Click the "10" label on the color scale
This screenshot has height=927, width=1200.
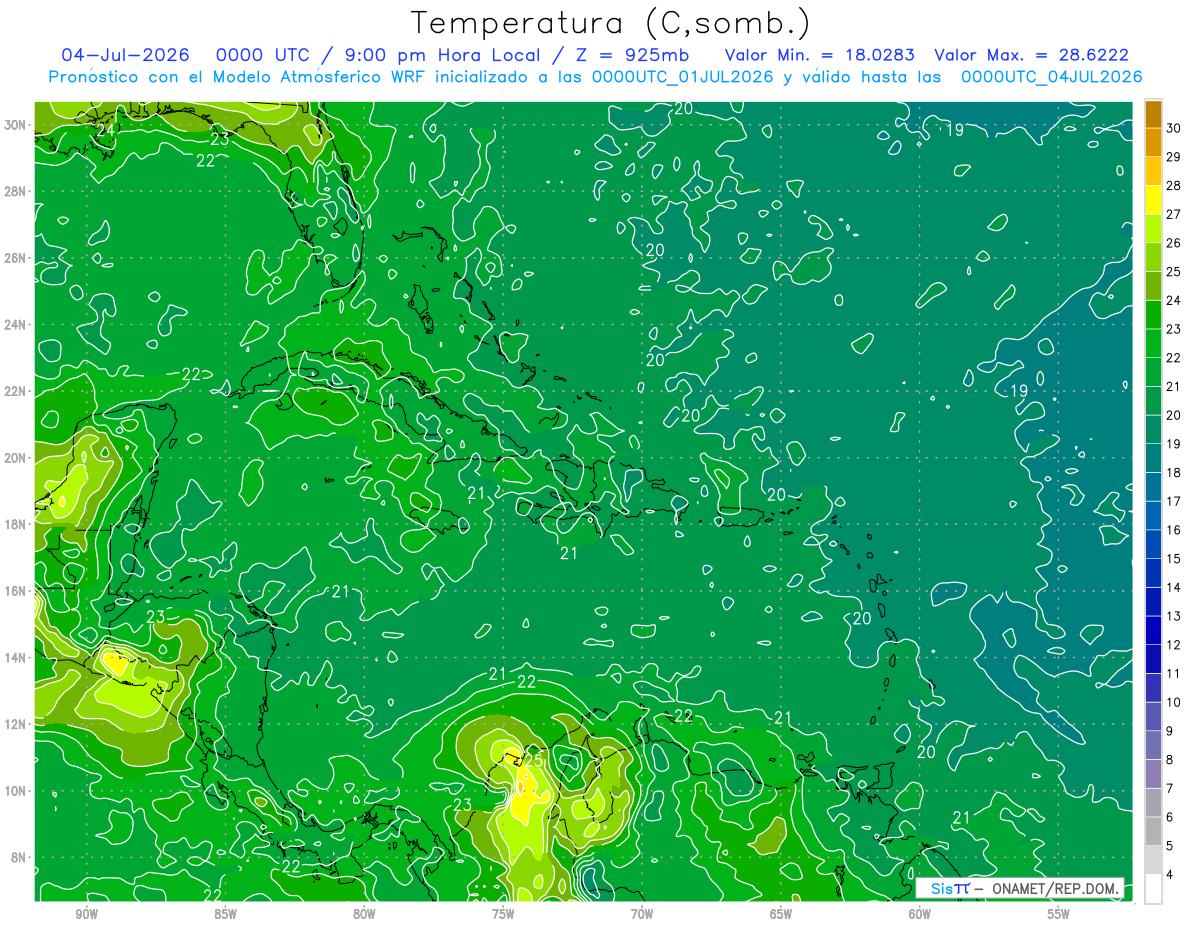click(1174, 703)
